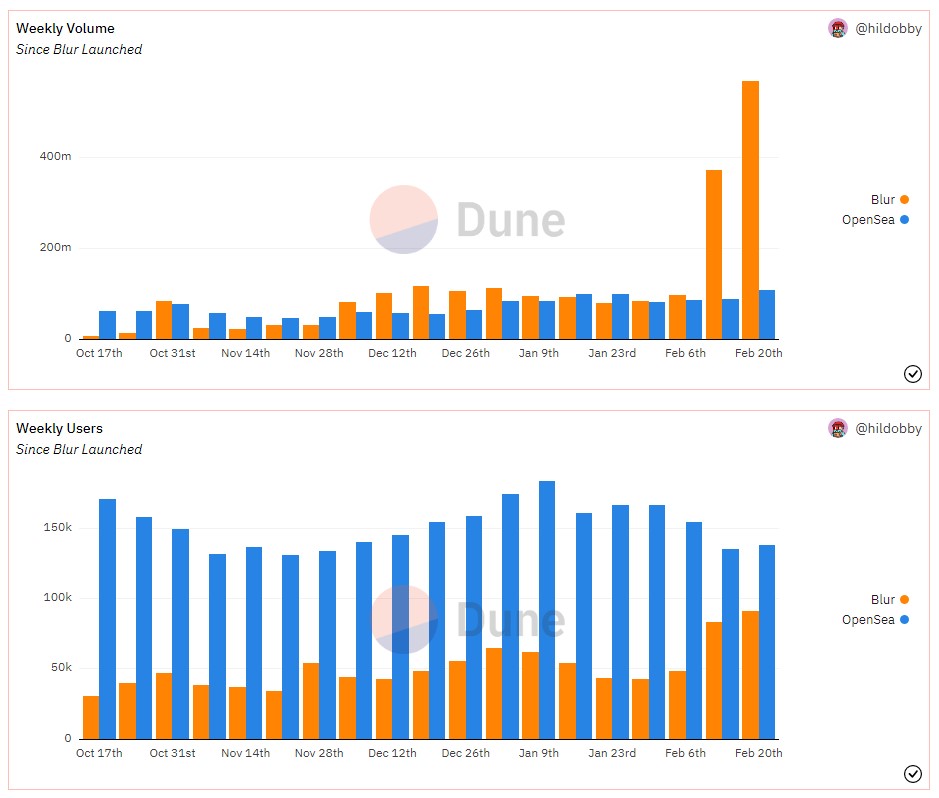Click the Weekly Users chart title
This screenshot has width=939, height=798.
point(59,428)
